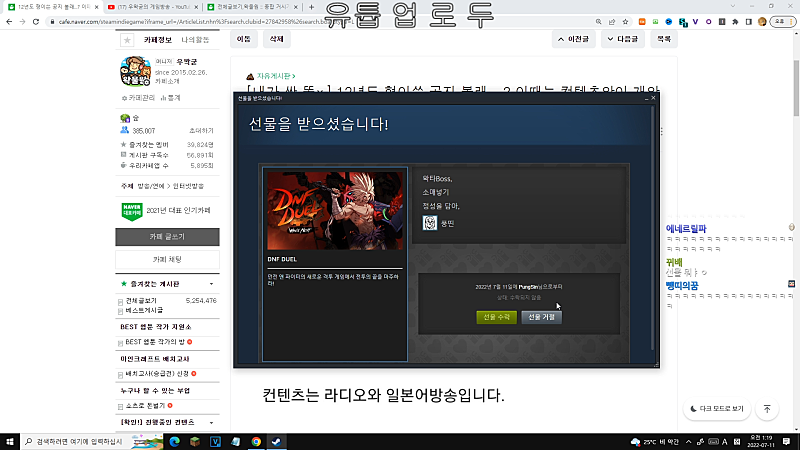Open the 자유게시판 breadcrumb link
Screen dimensions: 800x450
tap(276, 76)
